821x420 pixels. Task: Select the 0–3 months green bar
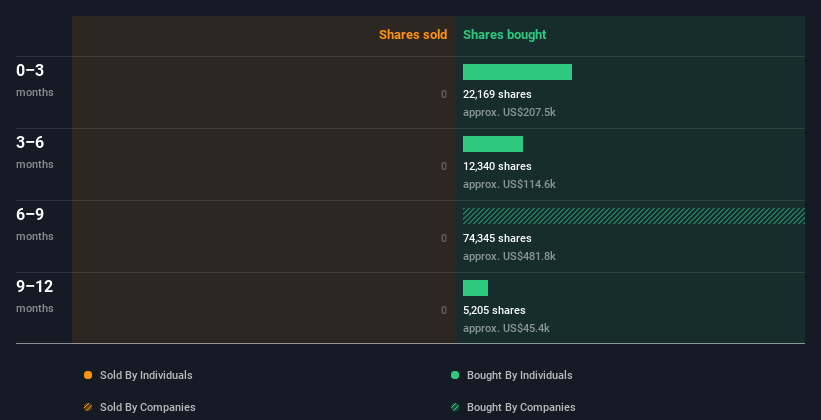(517, 72)
